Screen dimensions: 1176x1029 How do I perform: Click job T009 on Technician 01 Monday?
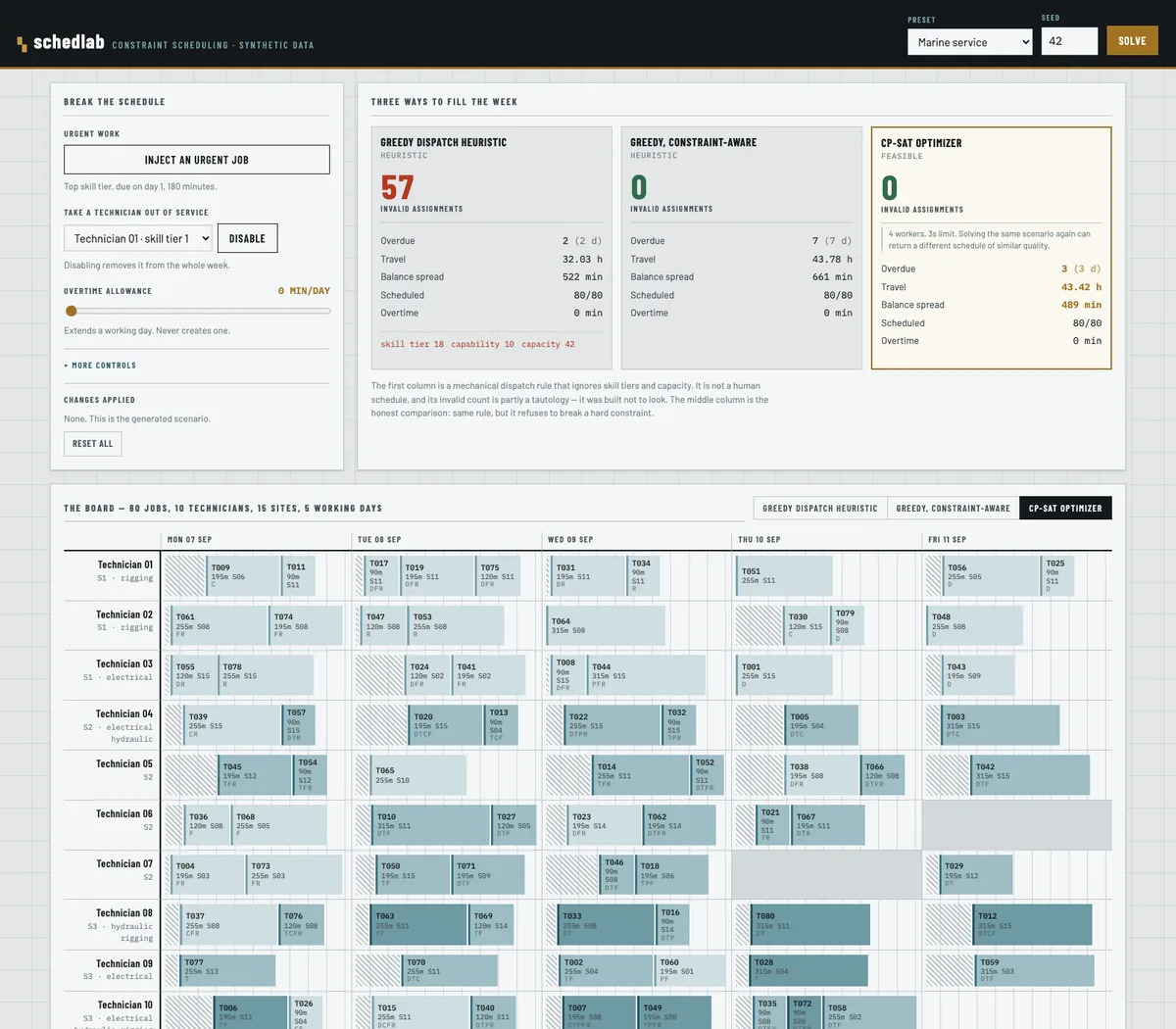point(244,576)
